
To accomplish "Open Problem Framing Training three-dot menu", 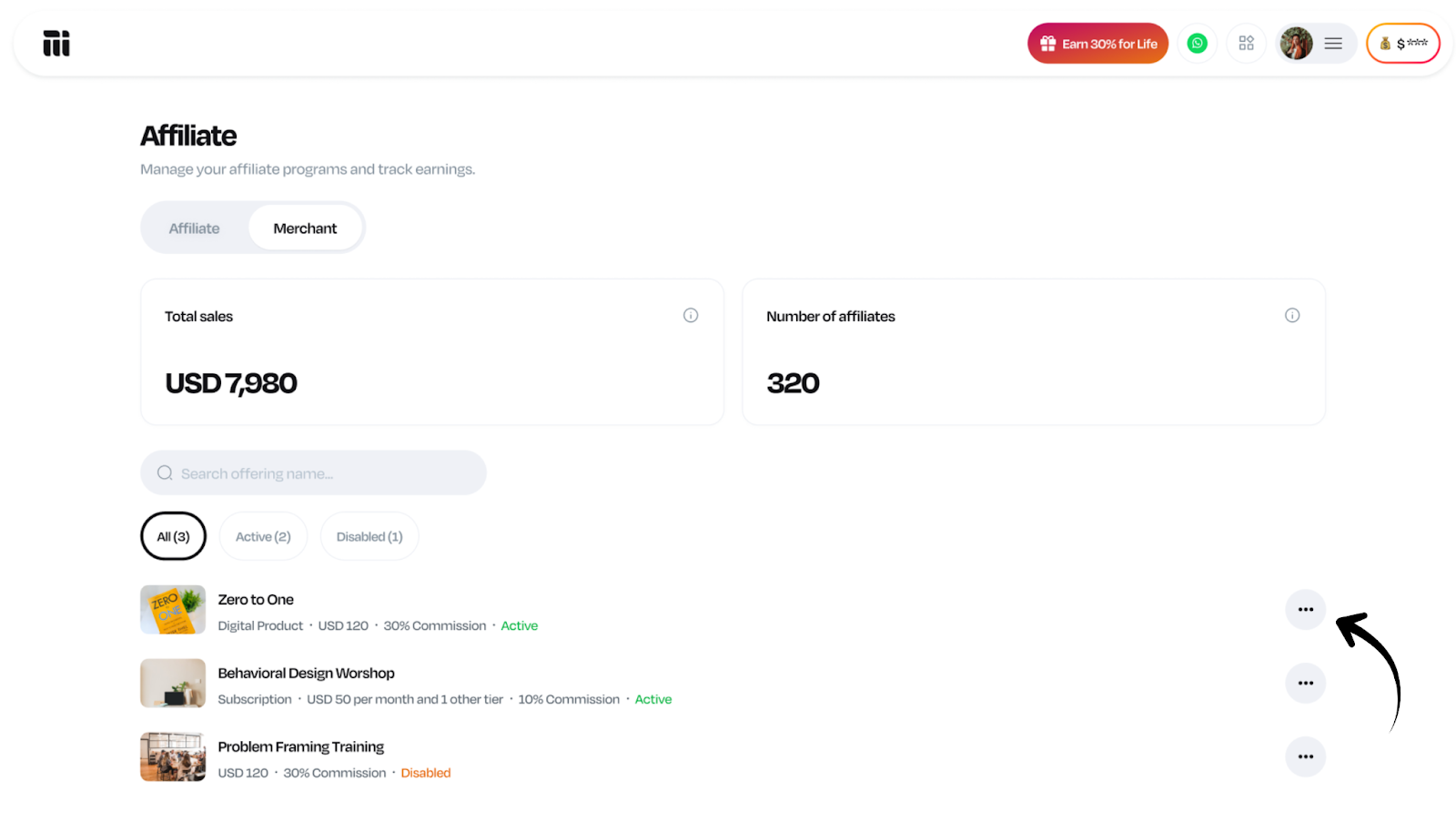I will click(1305, 757).
